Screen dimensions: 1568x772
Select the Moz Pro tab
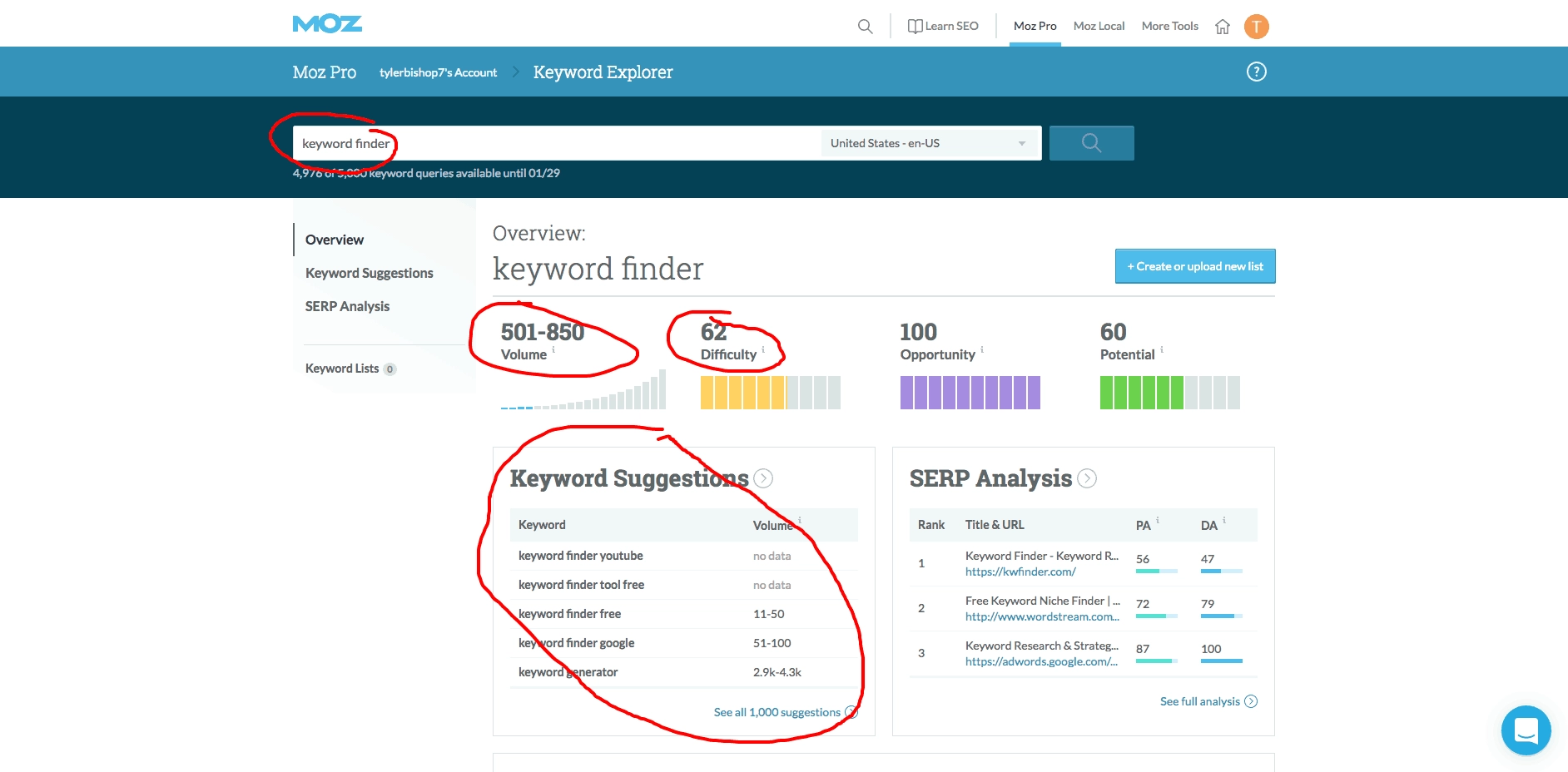1035,26
